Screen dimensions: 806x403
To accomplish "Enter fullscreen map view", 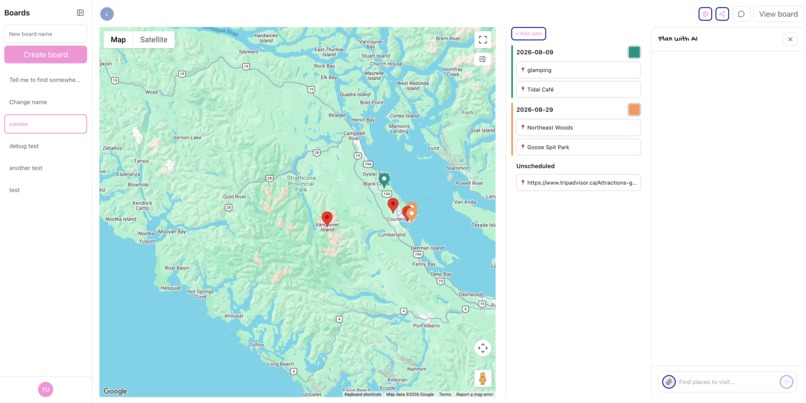I will pyautogui.click(x=483, y=40).
